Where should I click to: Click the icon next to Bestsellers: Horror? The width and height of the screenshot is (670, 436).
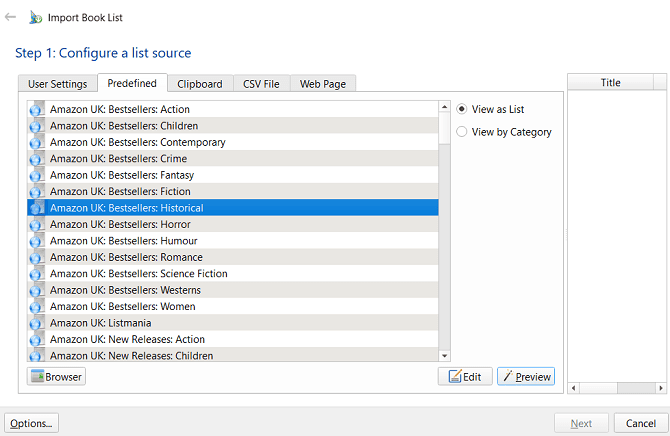tap(36, 224)
